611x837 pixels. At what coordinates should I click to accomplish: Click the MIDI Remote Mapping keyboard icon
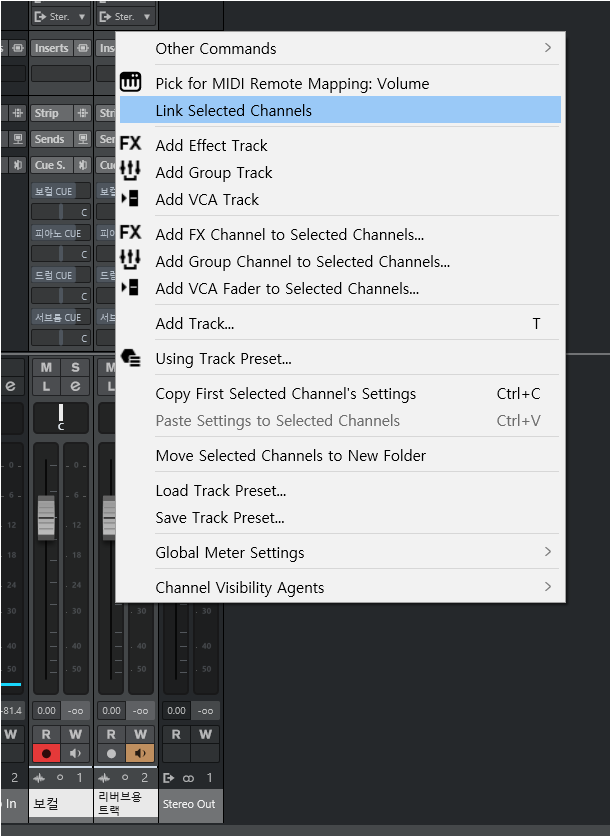(x=131, y=83)
